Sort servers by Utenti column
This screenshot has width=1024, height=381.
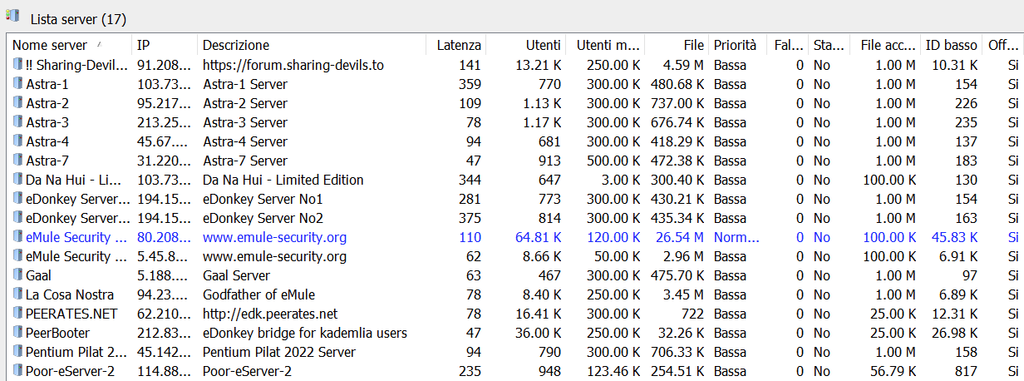[x=526, y=45]
